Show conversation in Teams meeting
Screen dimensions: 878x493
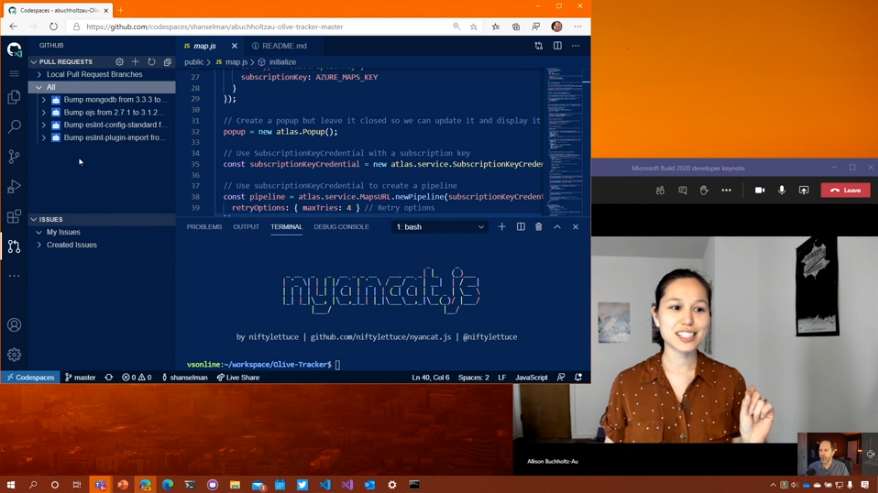point(682,190)
